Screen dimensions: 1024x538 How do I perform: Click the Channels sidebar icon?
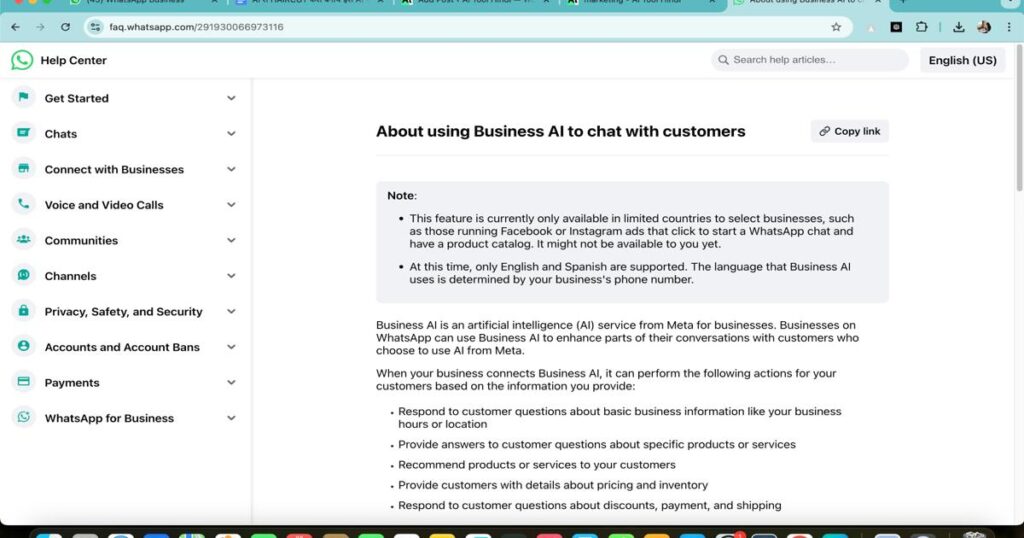(24, 275)
